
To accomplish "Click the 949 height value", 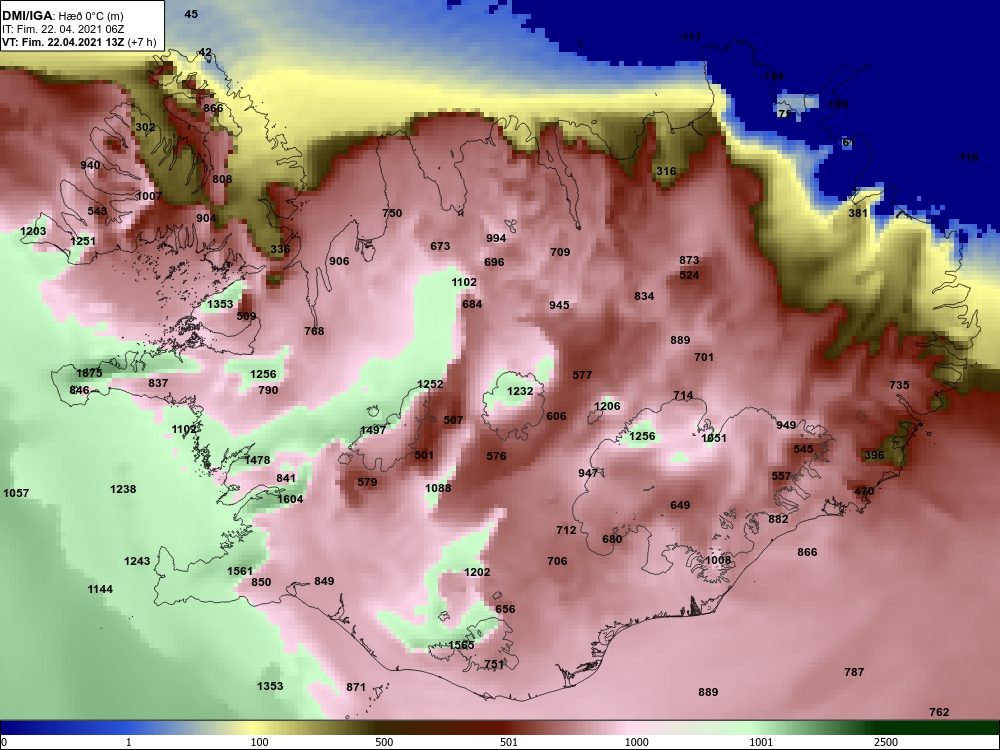I will click(x=786, y=425).
